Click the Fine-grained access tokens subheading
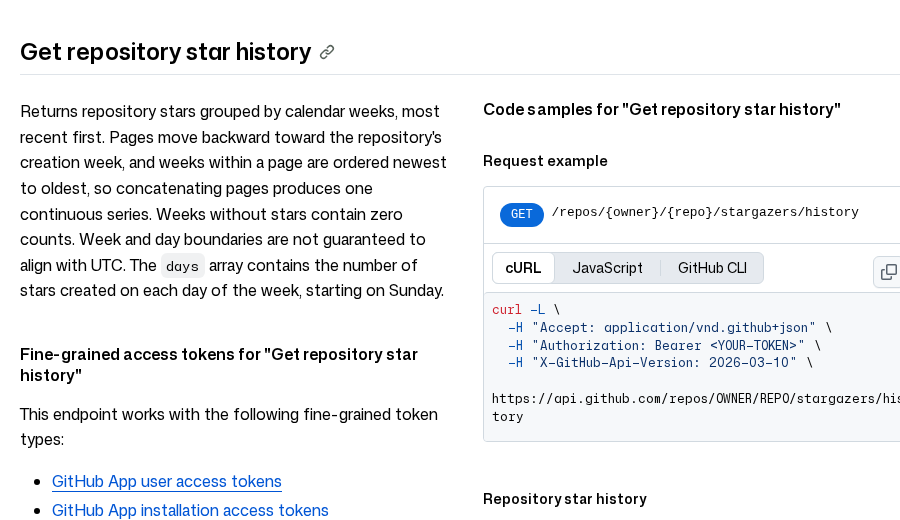 (x=219, y=364)
